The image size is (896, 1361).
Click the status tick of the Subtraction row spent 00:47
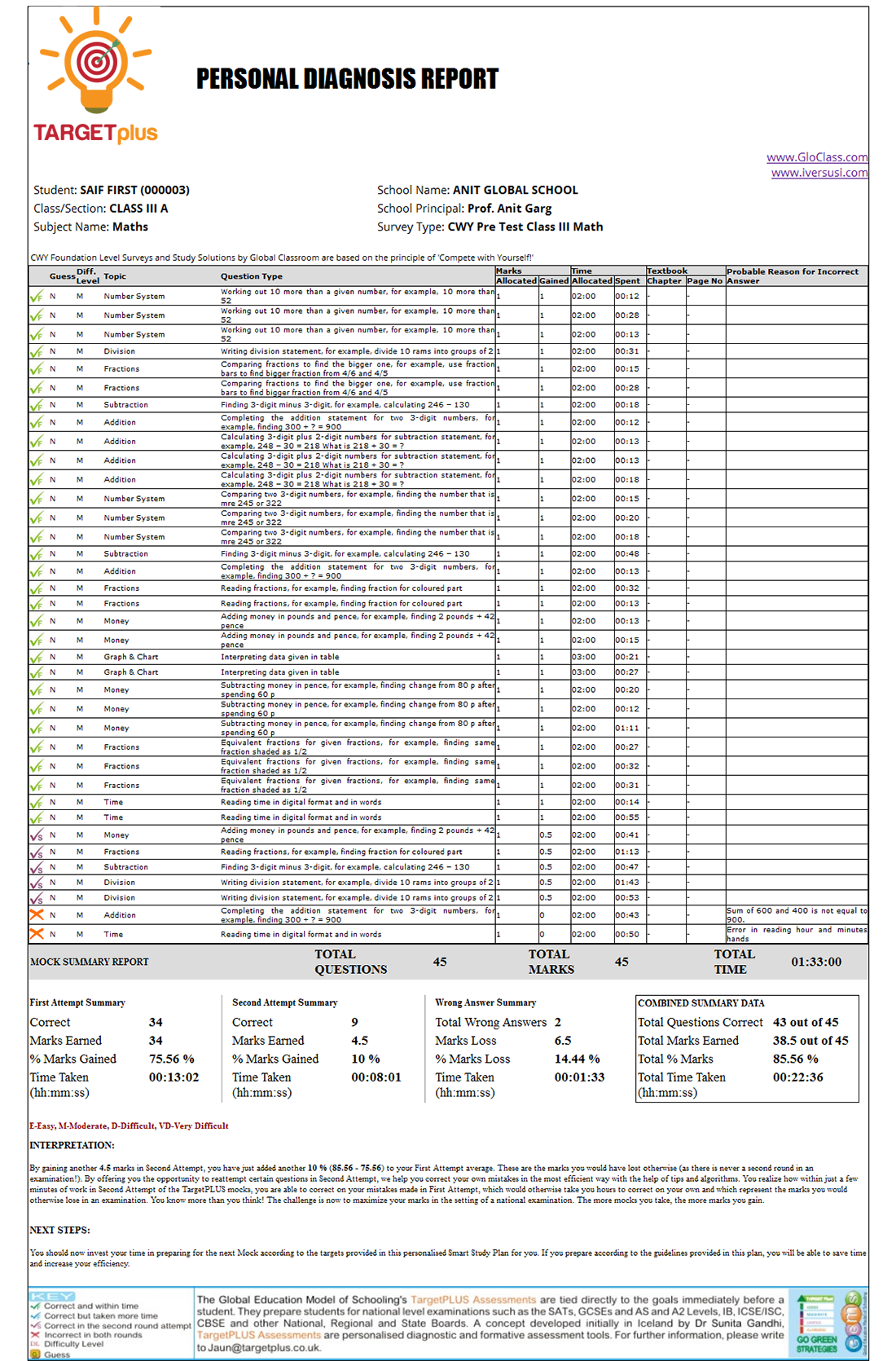click(37, 867)
